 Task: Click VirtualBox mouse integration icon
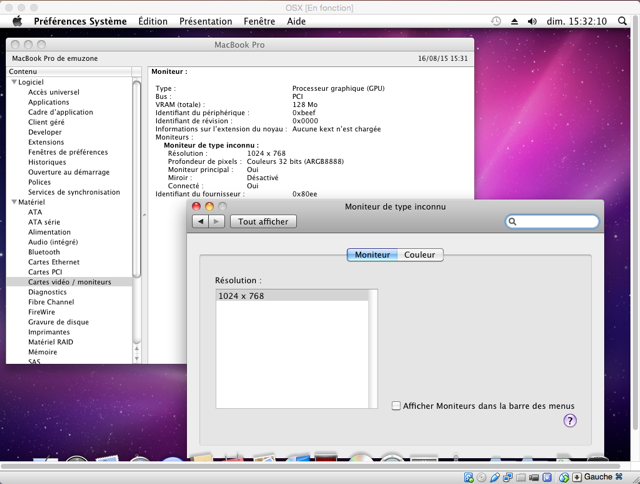[564, 477]
